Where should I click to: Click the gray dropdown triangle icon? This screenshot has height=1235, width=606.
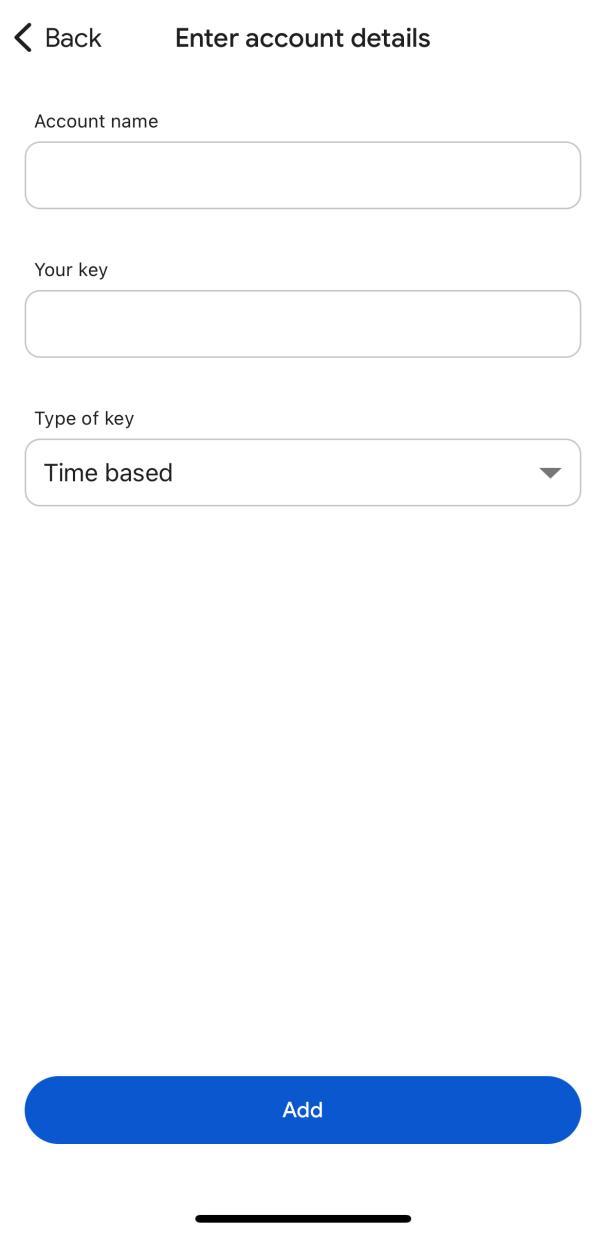550,473
